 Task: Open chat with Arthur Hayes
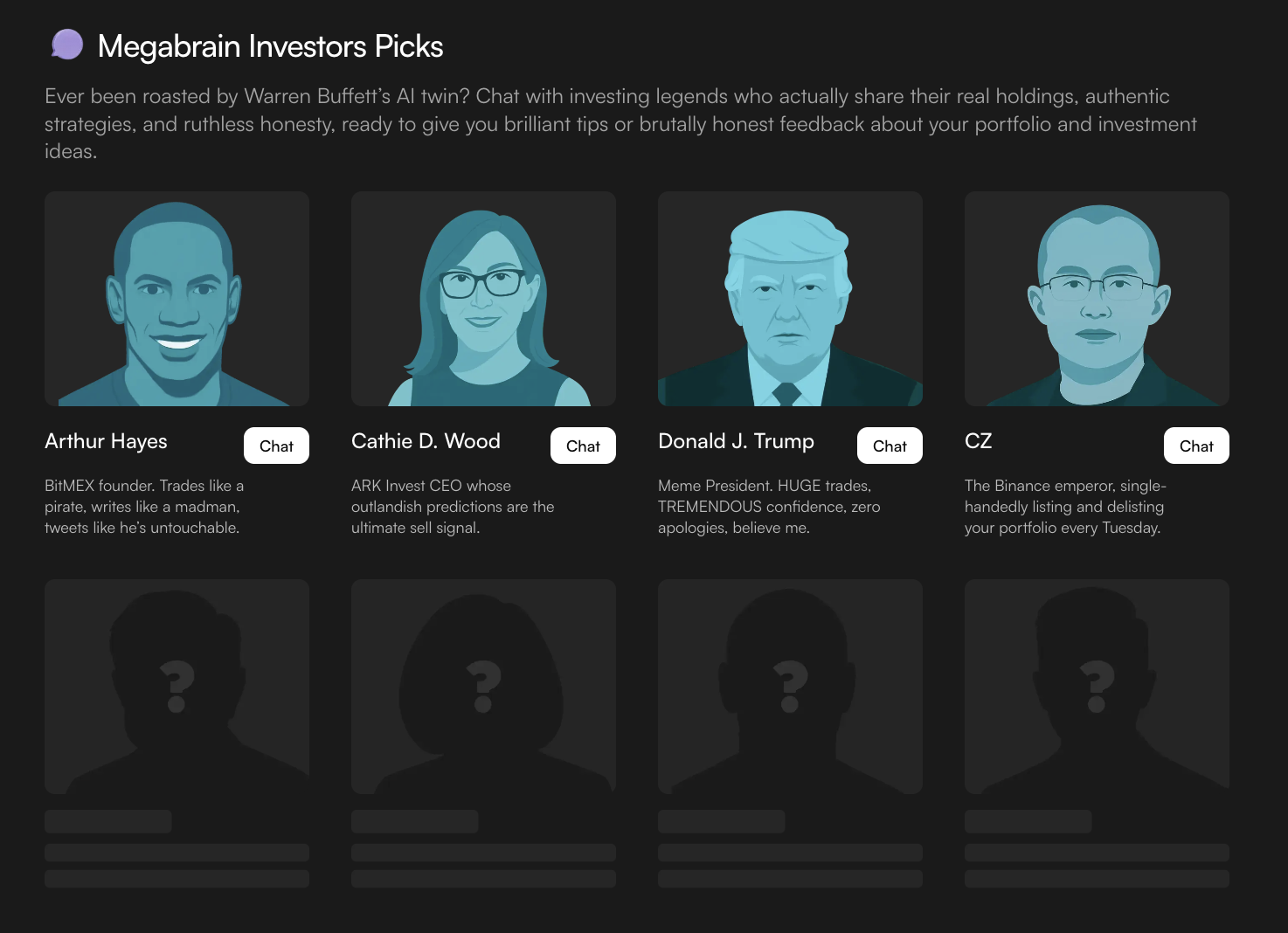coord(276,446)
